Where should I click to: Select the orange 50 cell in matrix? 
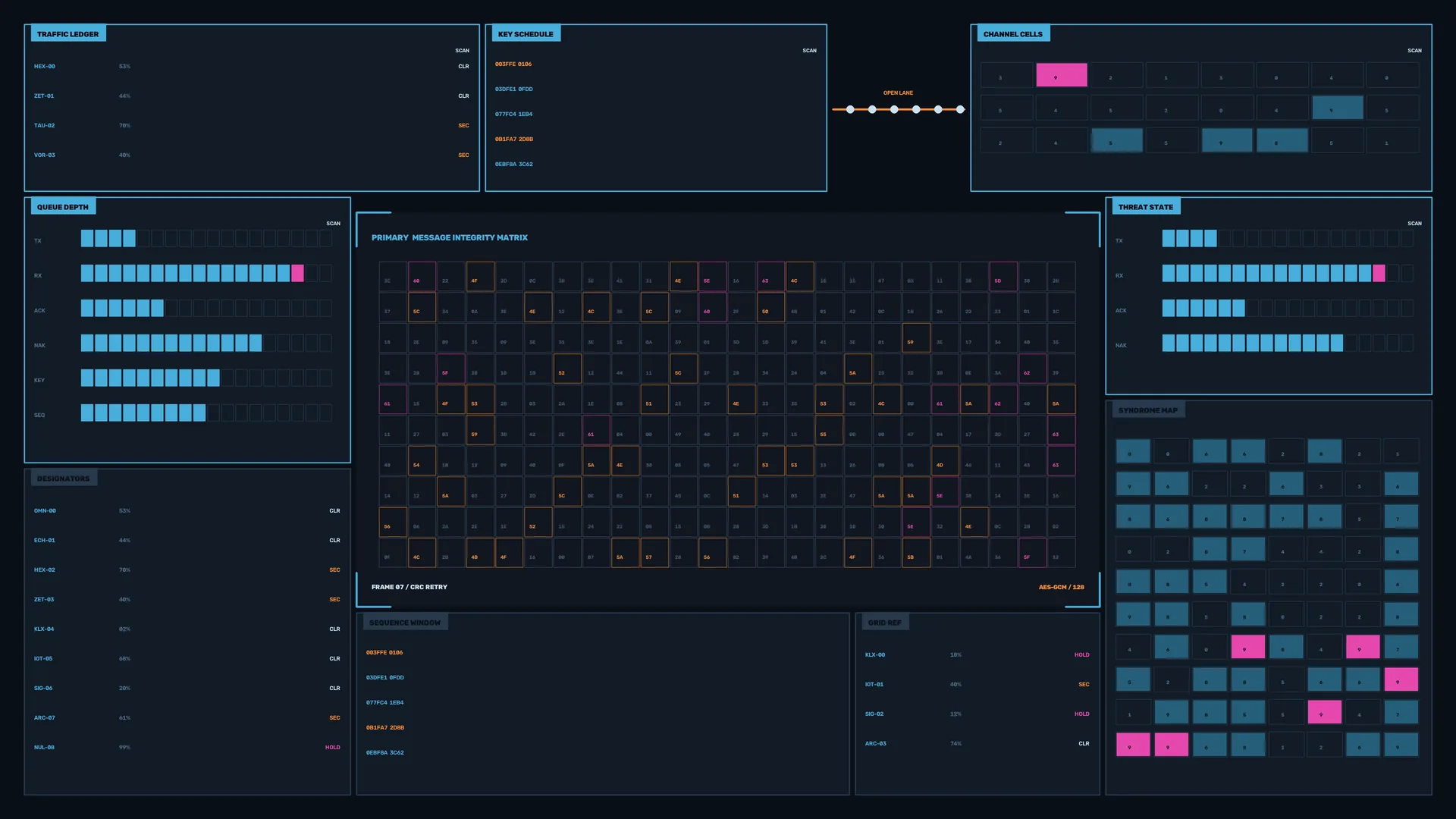point(770,308)
